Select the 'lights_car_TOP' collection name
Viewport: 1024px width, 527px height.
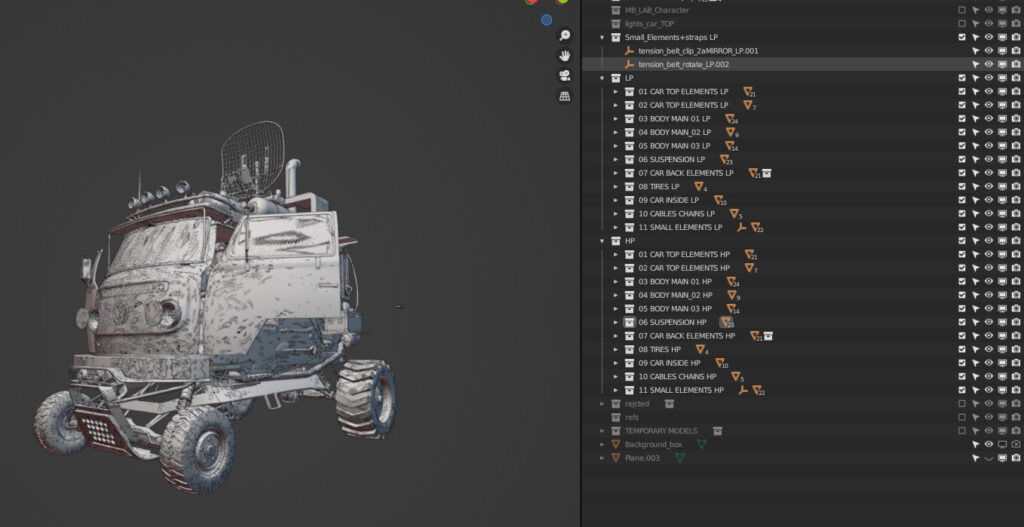click(649, 24)
